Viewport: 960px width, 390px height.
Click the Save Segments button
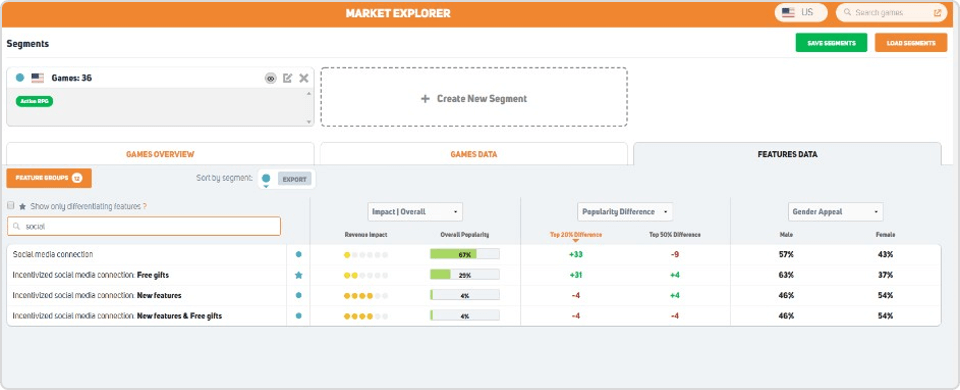tap(831, 43)
